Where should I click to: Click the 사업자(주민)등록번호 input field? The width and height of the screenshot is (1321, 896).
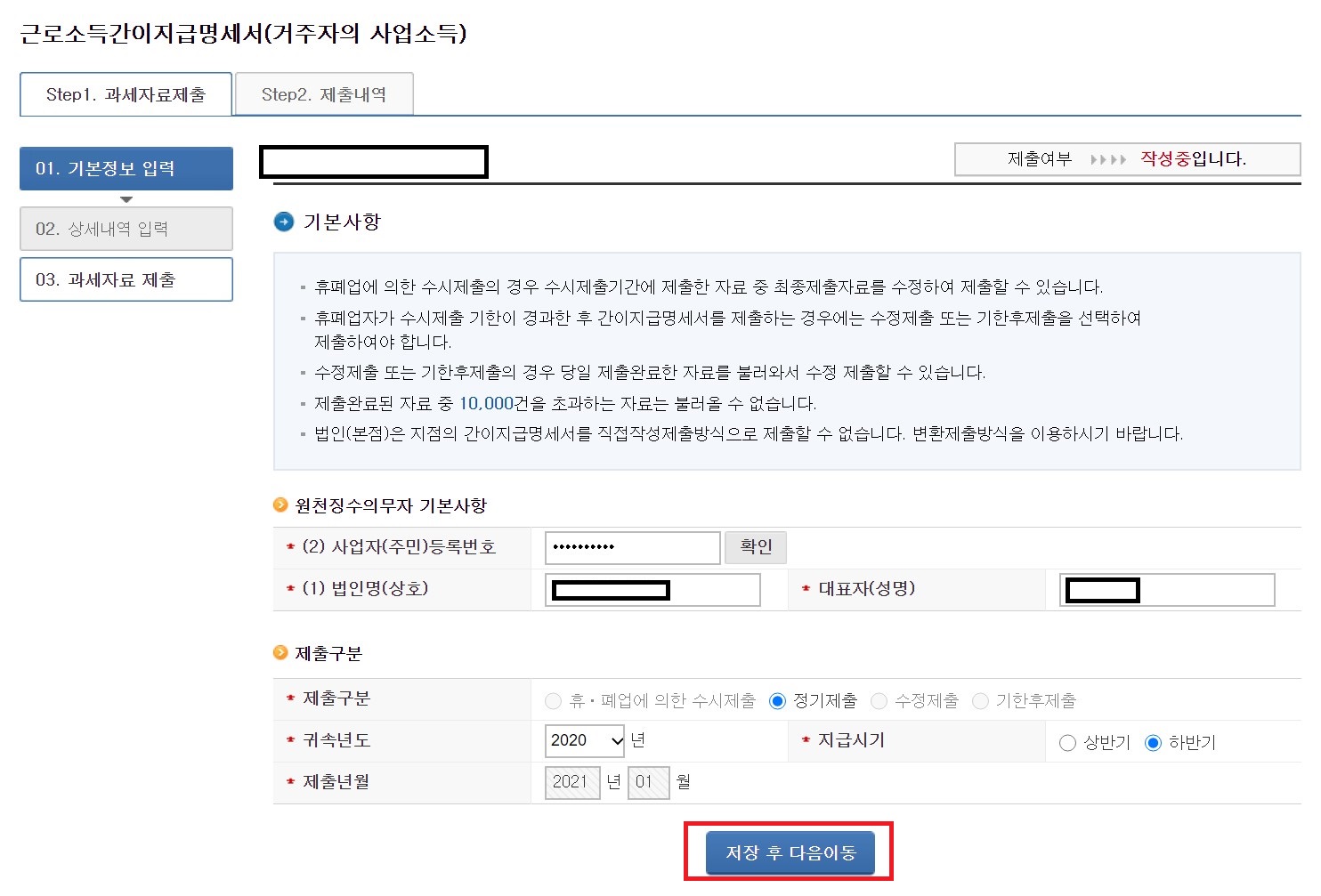632,547
